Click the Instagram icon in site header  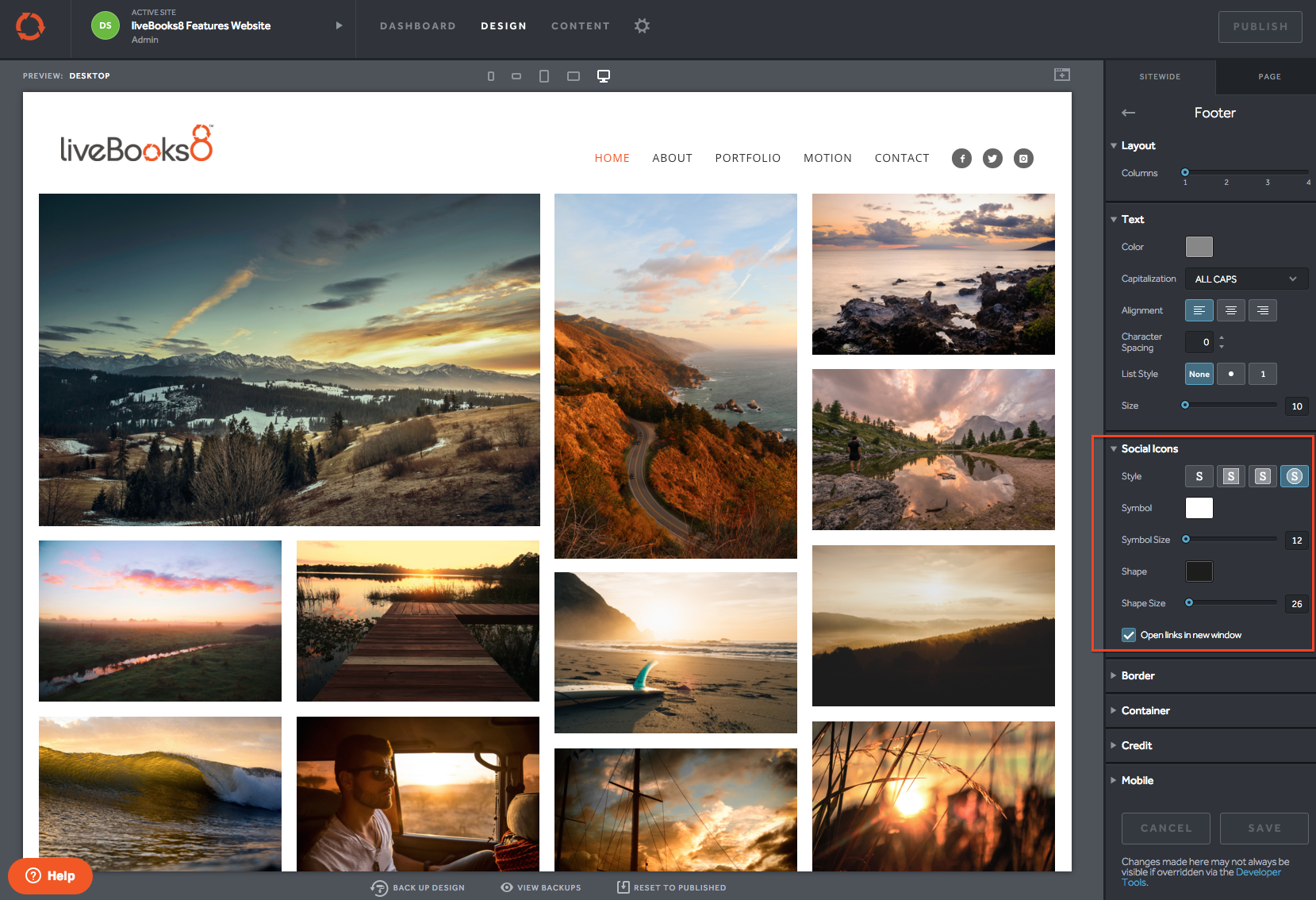1023,159
